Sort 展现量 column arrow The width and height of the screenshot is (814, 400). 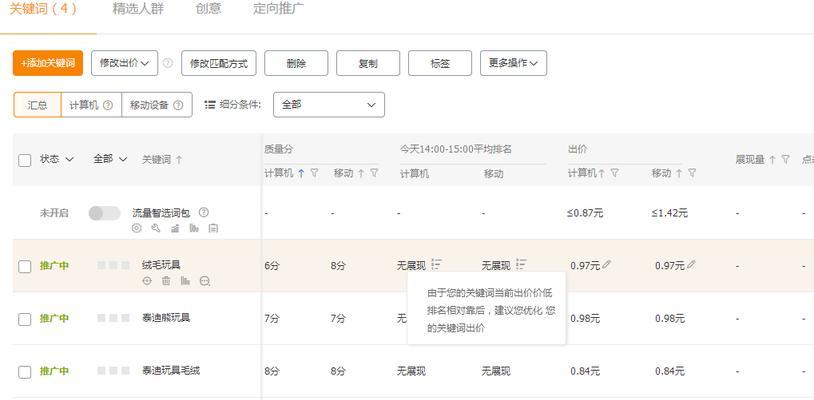(x=772, y=160)
